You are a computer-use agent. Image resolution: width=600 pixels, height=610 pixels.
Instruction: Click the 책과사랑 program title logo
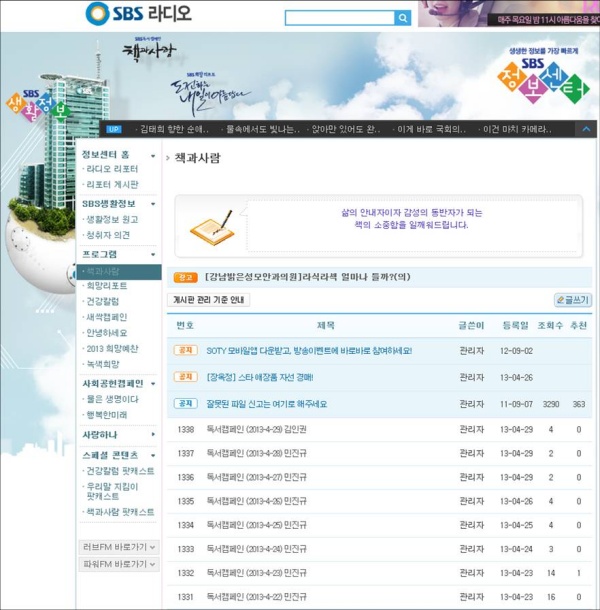pyautogui.click(x=149, y=49)
